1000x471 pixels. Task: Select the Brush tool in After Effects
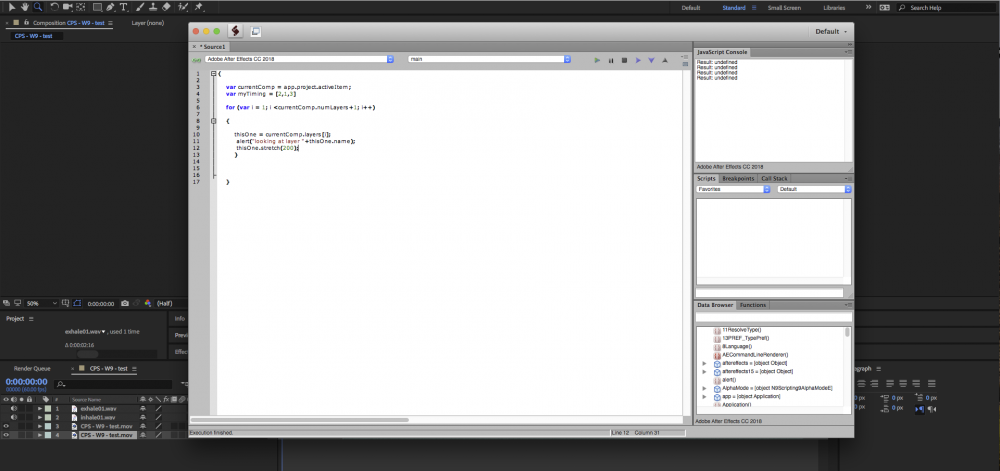[140, 7]
